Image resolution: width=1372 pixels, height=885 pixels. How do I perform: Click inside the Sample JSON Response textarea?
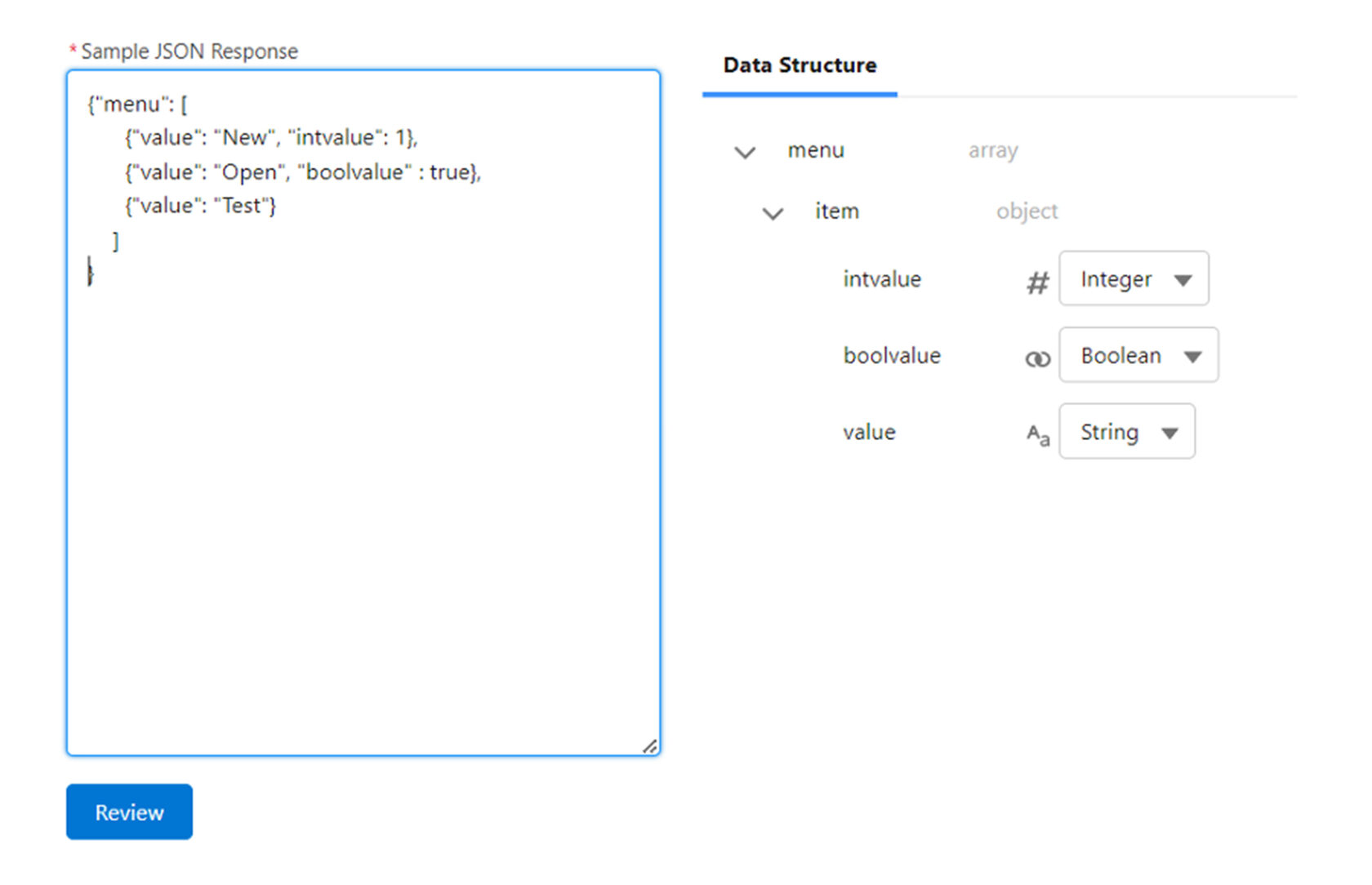(363, 413)
